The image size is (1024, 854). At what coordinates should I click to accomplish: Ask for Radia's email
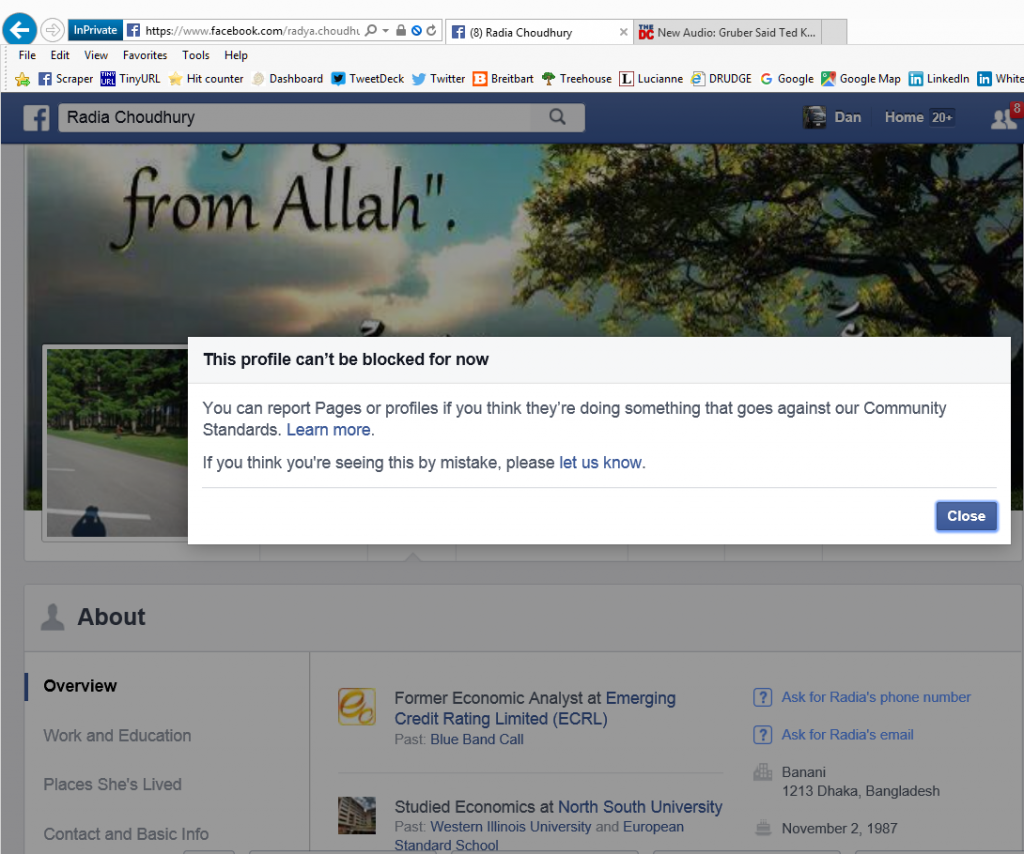[x=847, y=735]
